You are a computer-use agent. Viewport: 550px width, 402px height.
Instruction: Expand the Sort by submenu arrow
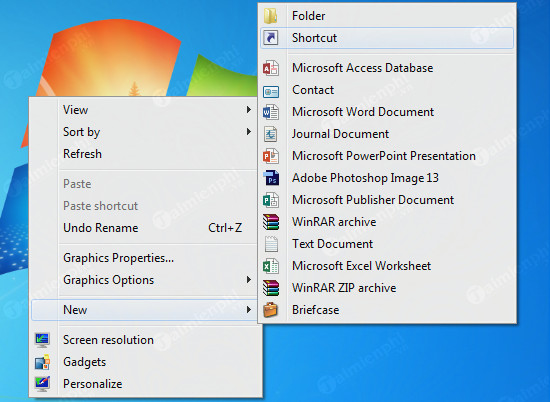[x=249, y=132]
